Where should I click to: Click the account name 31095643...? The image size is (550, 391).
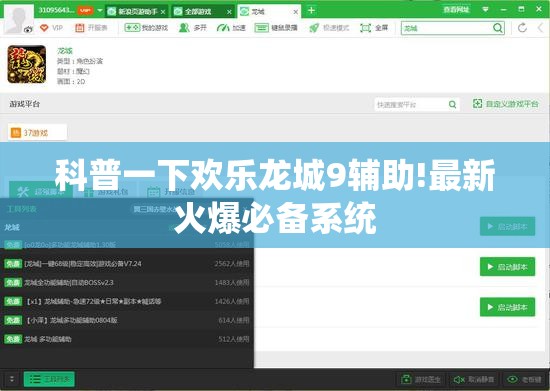(x=56, y=10)
